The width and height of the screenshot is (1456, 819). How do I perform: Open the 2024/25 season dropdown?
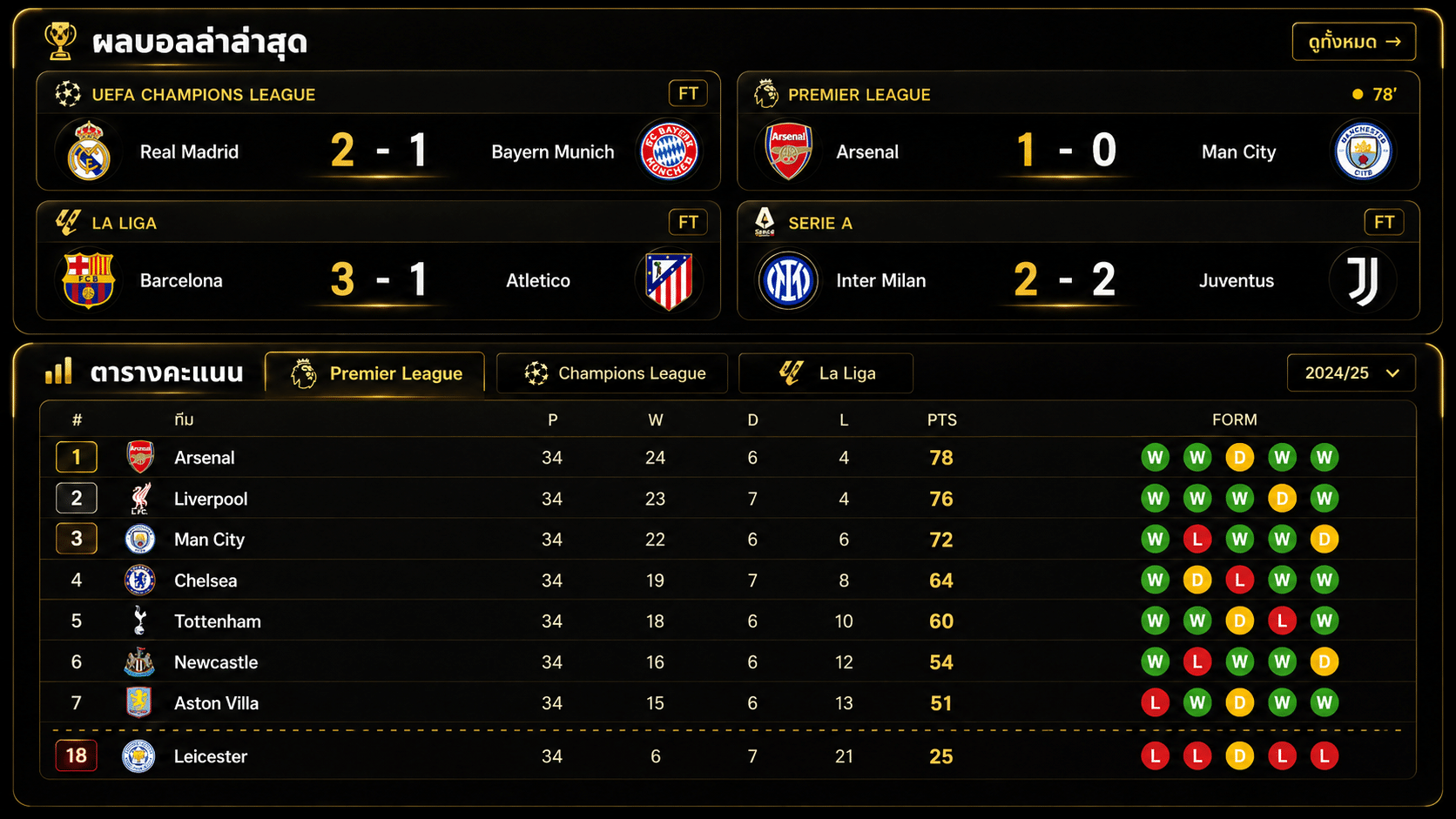(x=1351, y=373)
